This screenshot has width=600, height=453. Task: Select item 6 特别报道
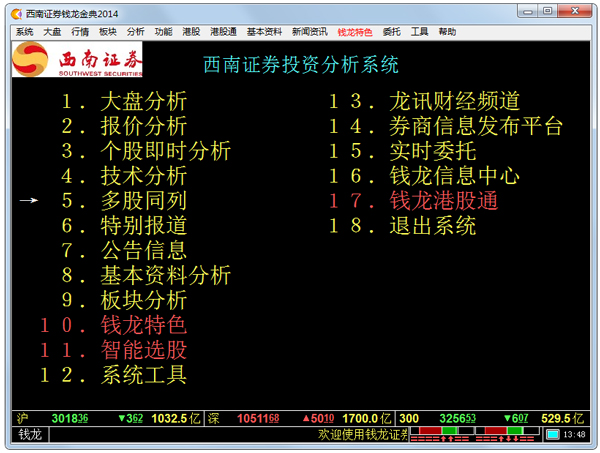pyautogui.click(x=124, y=226)
